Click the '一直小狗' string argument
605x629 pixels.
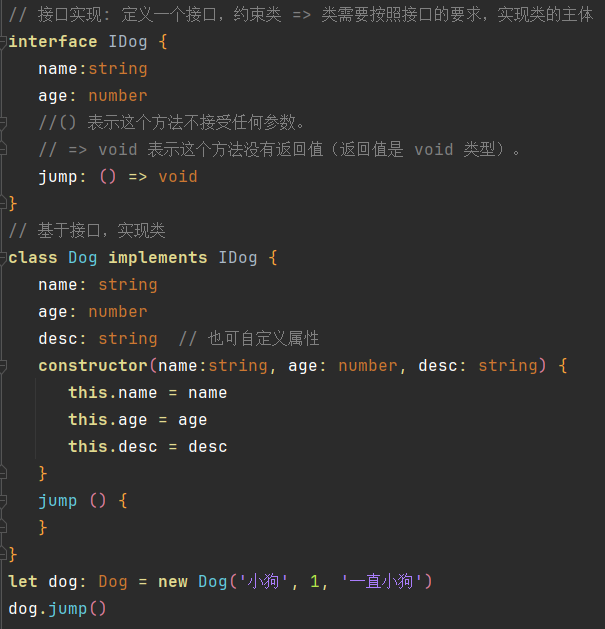point(383,581)
